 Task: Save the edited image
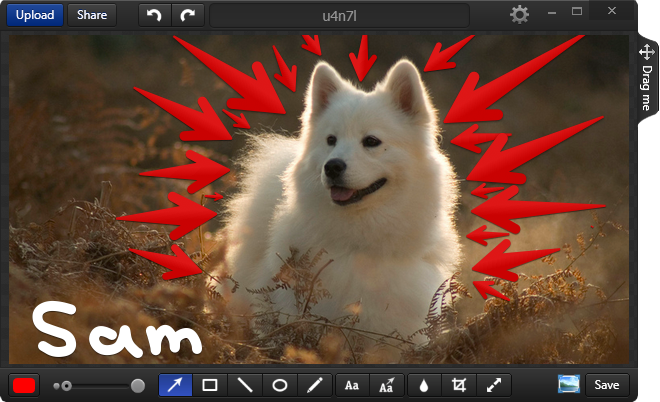point(607,385)
